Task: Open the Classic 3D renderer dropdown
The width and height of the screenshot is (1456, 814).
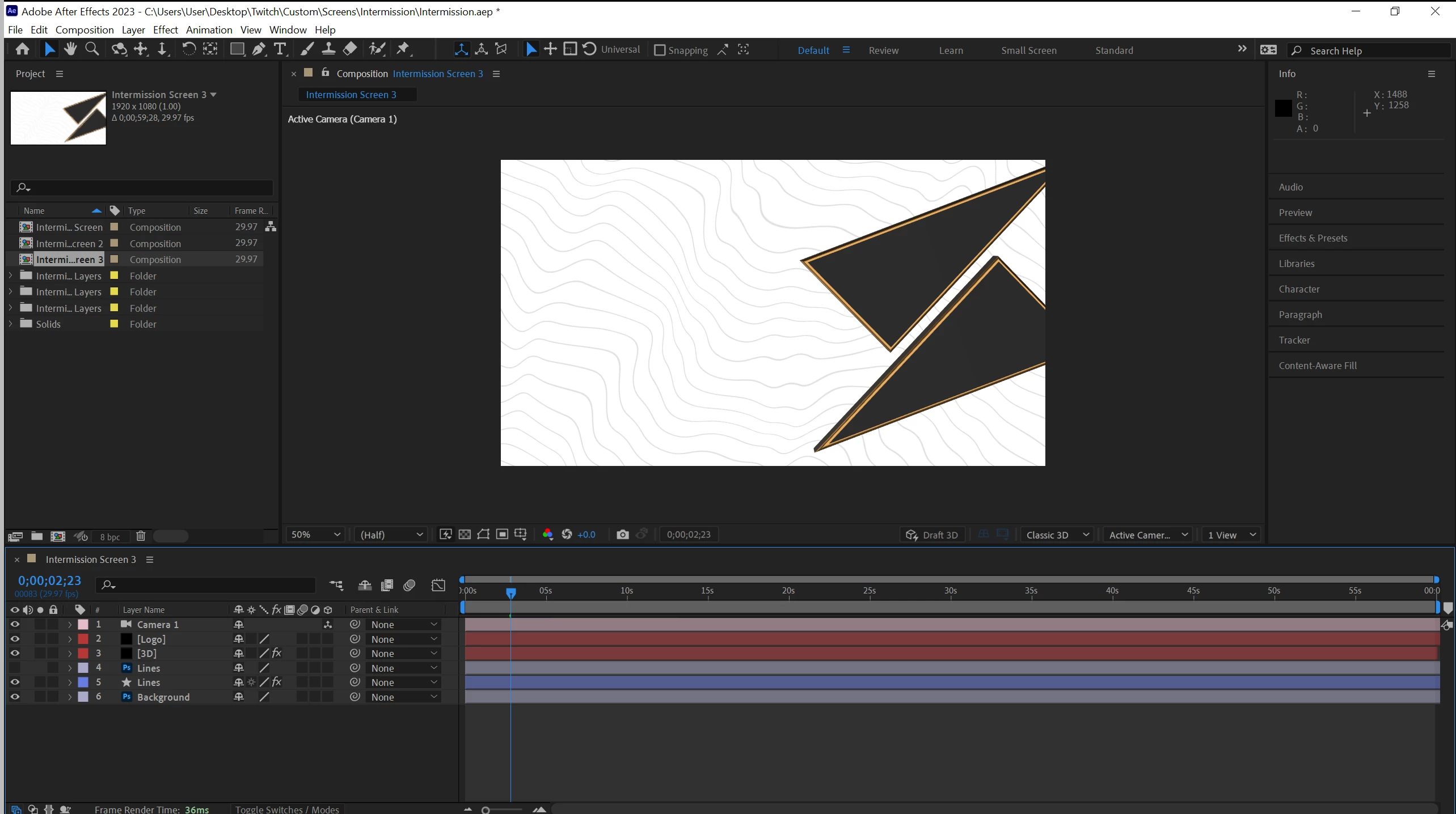Action: pos(1057,535)
